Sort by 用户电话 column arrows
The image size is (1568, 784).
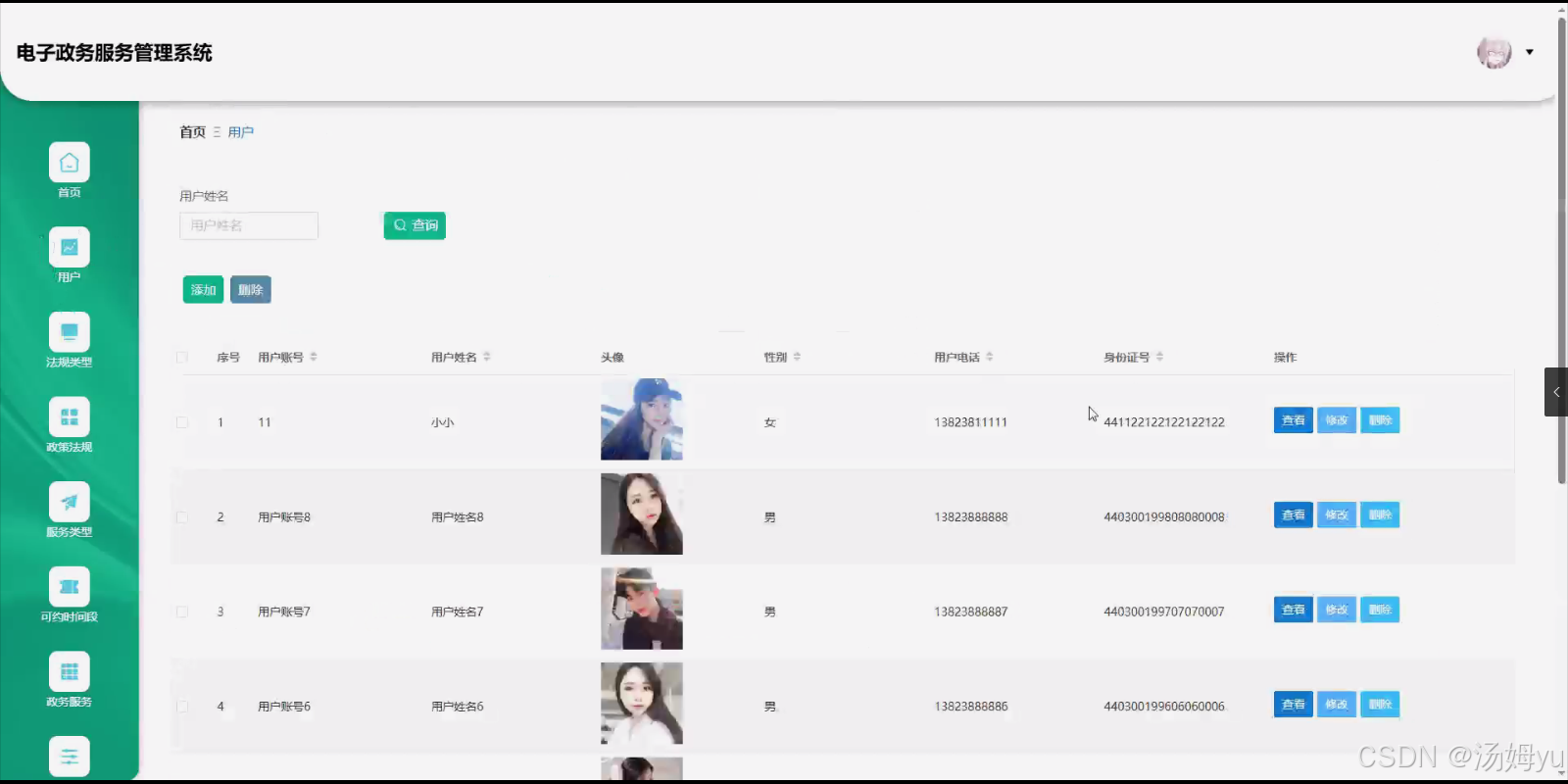pos(990,357)
